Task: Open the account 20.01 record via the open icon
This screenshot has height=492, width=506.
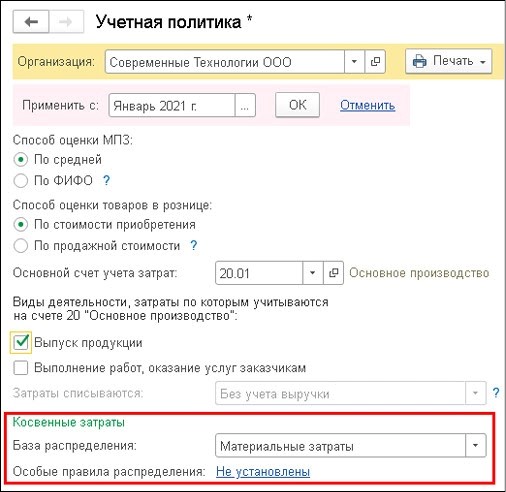Action: tap(333, 273)
